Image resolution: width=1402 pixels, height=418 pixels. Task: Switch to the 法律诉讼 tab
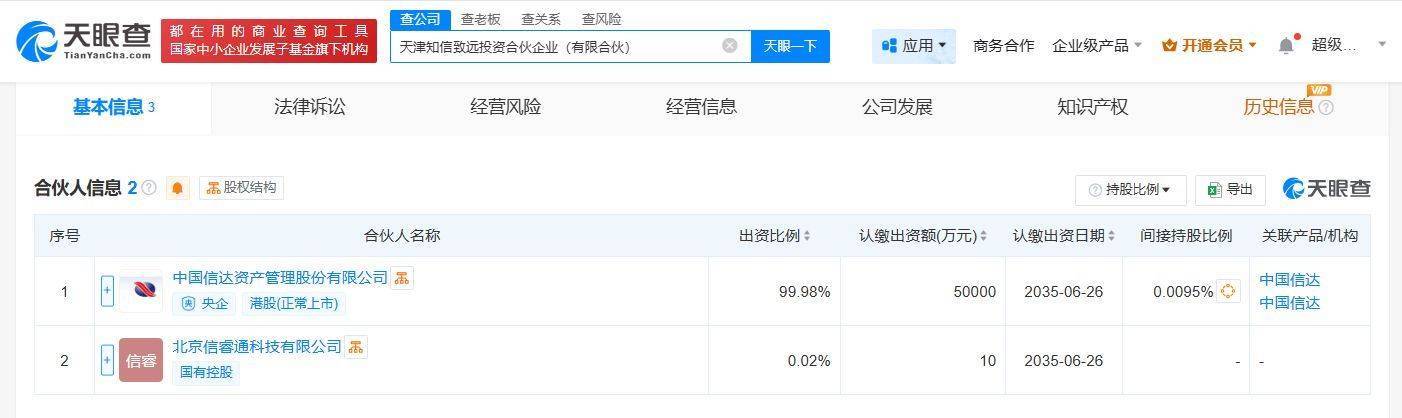310,107
